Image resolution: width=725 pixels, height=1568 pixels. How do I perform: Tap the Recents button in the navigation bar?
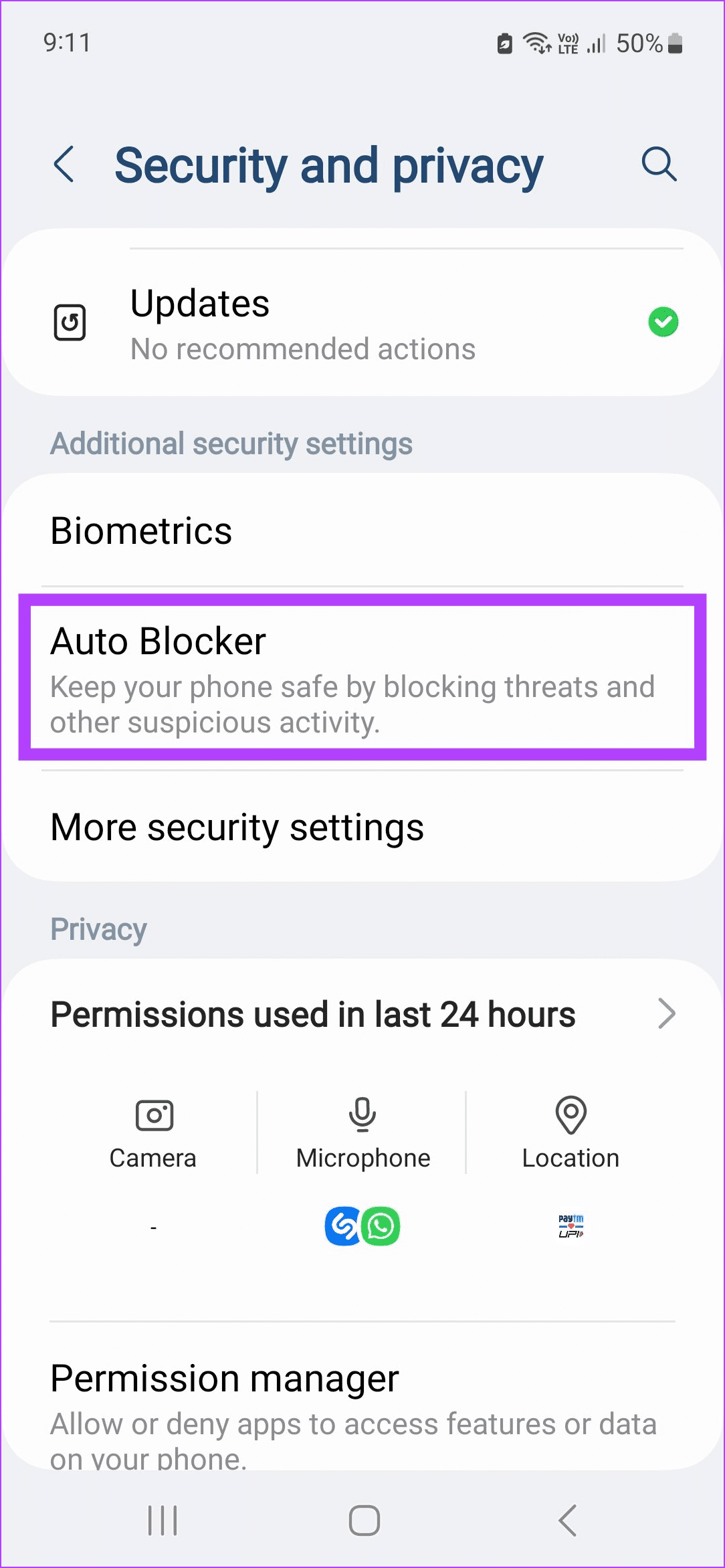pyautogui.click(x=161, y=1519)
